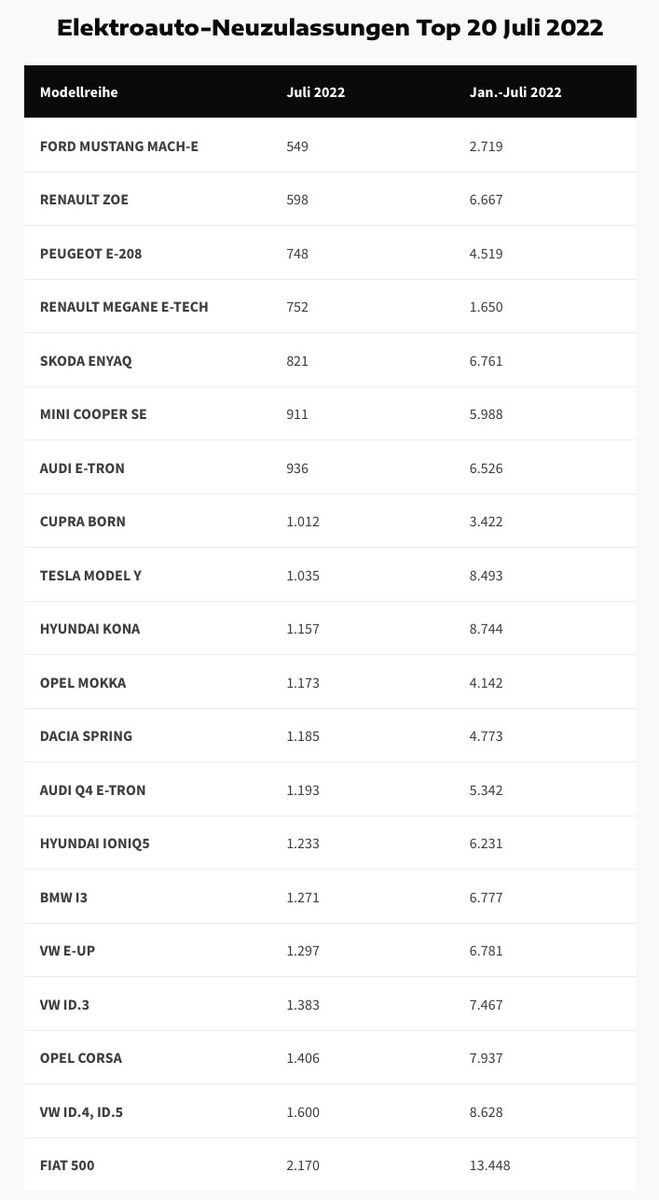Viewport: 659px width, 1200px height.
Task: Click the RENAULT MEGANE E-TECH cell
Action: [124, 307]
